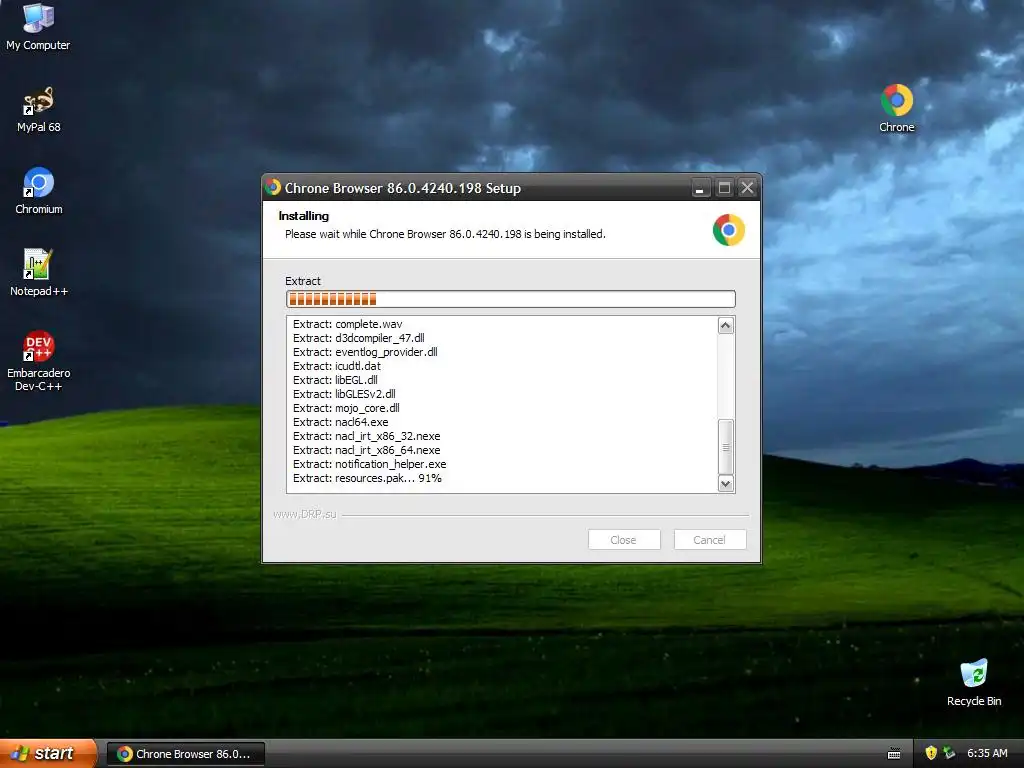Click the 'Extract: eventlog_provider.dll' line
The height and width of the screenshot is (768, 1024).
click(x=365, y=352)
